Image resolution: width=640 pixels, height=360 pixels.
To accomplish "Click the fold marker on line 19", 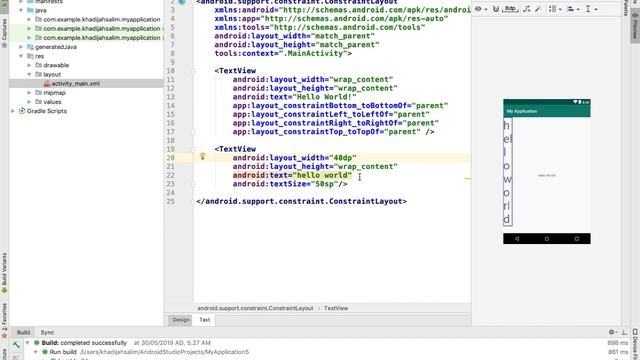I will (193, 149).
